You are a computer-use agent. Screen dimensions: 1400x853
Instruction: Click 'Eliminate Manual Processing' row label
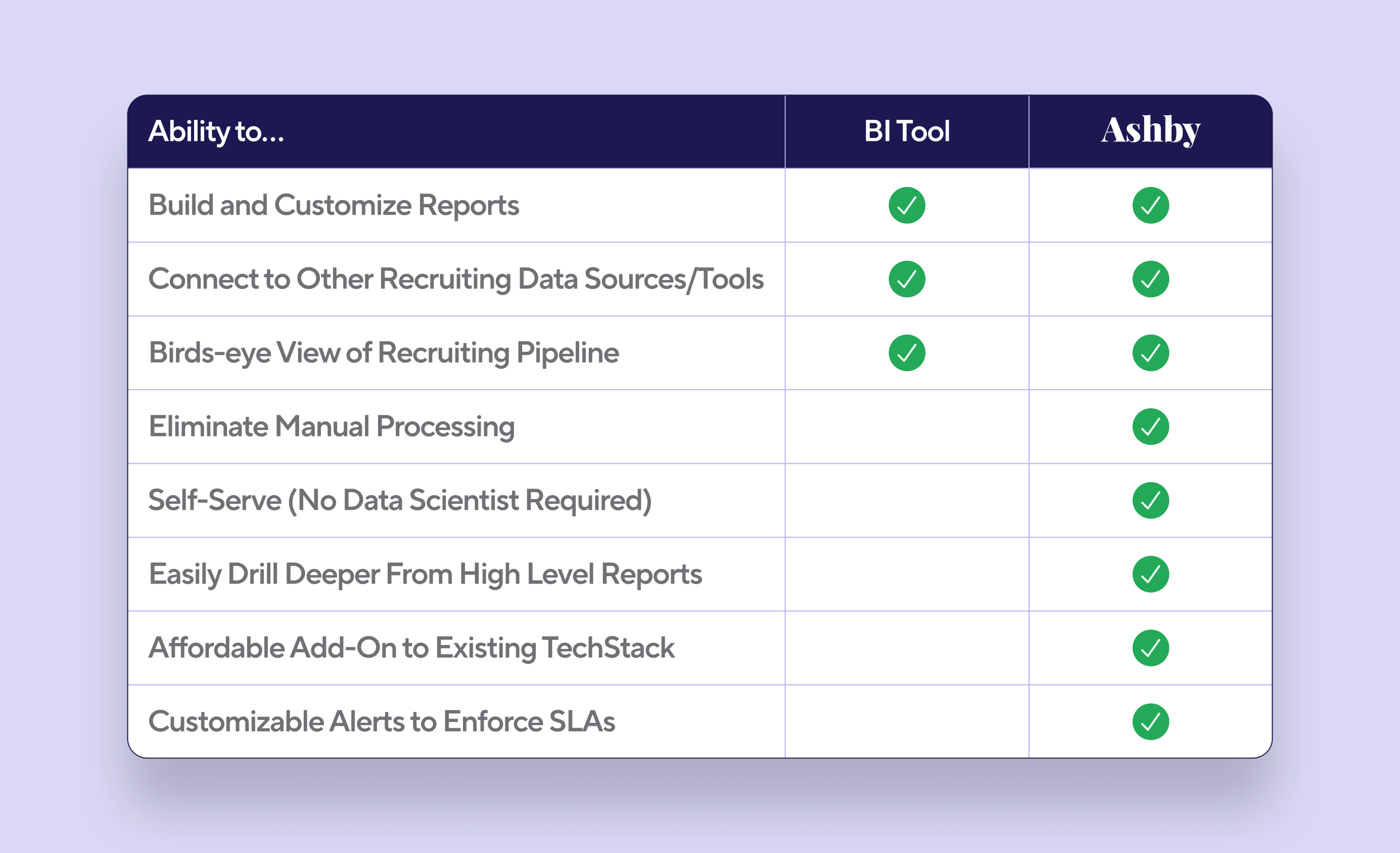click(331, 426)
